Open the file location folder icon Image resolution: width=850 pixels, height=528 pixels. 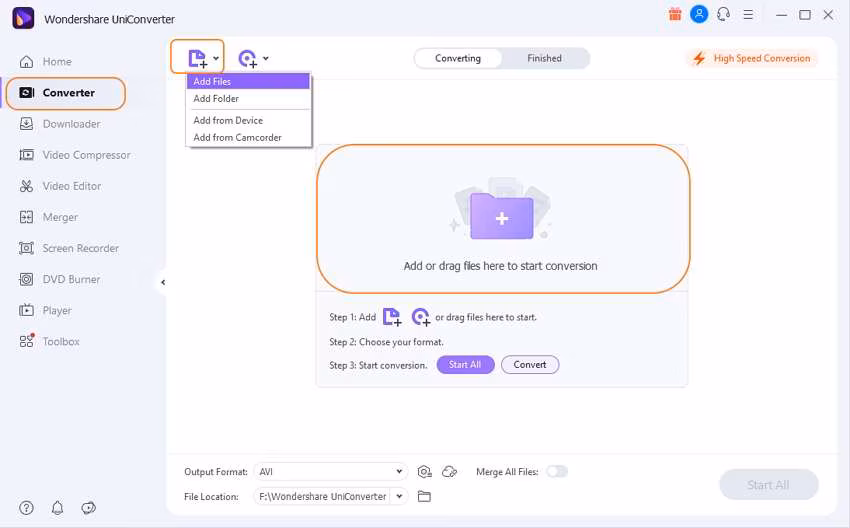point(424,497)
